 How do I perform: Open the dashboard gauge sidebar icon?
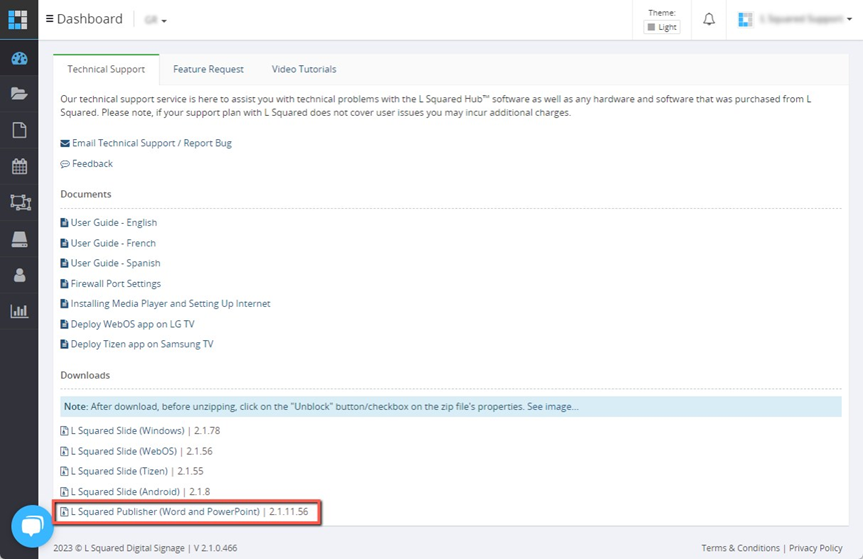click(x=19, y=58)
